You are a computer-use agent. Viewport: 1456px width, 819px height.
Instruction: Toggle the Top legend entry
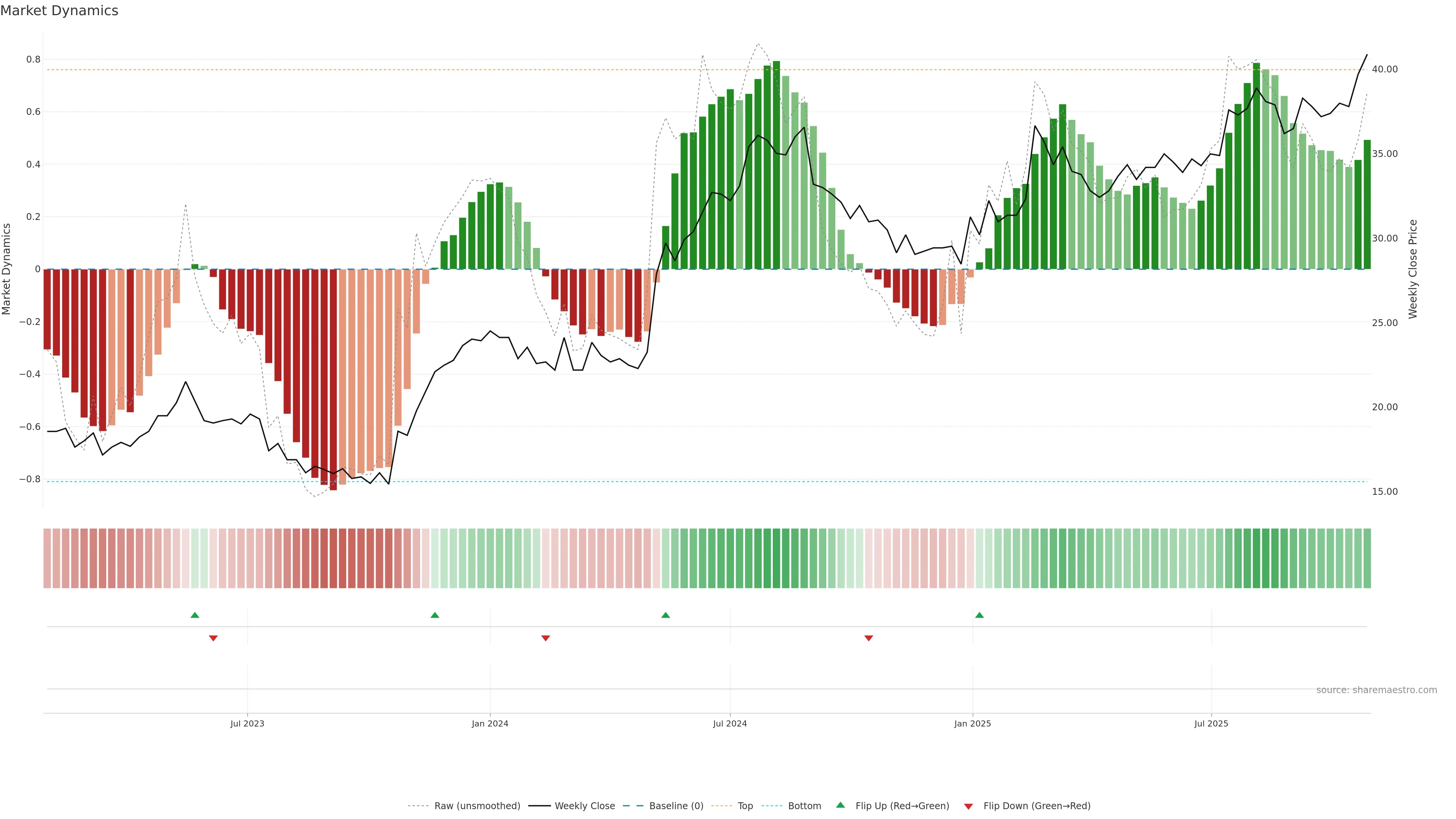[x=745, y=806]
